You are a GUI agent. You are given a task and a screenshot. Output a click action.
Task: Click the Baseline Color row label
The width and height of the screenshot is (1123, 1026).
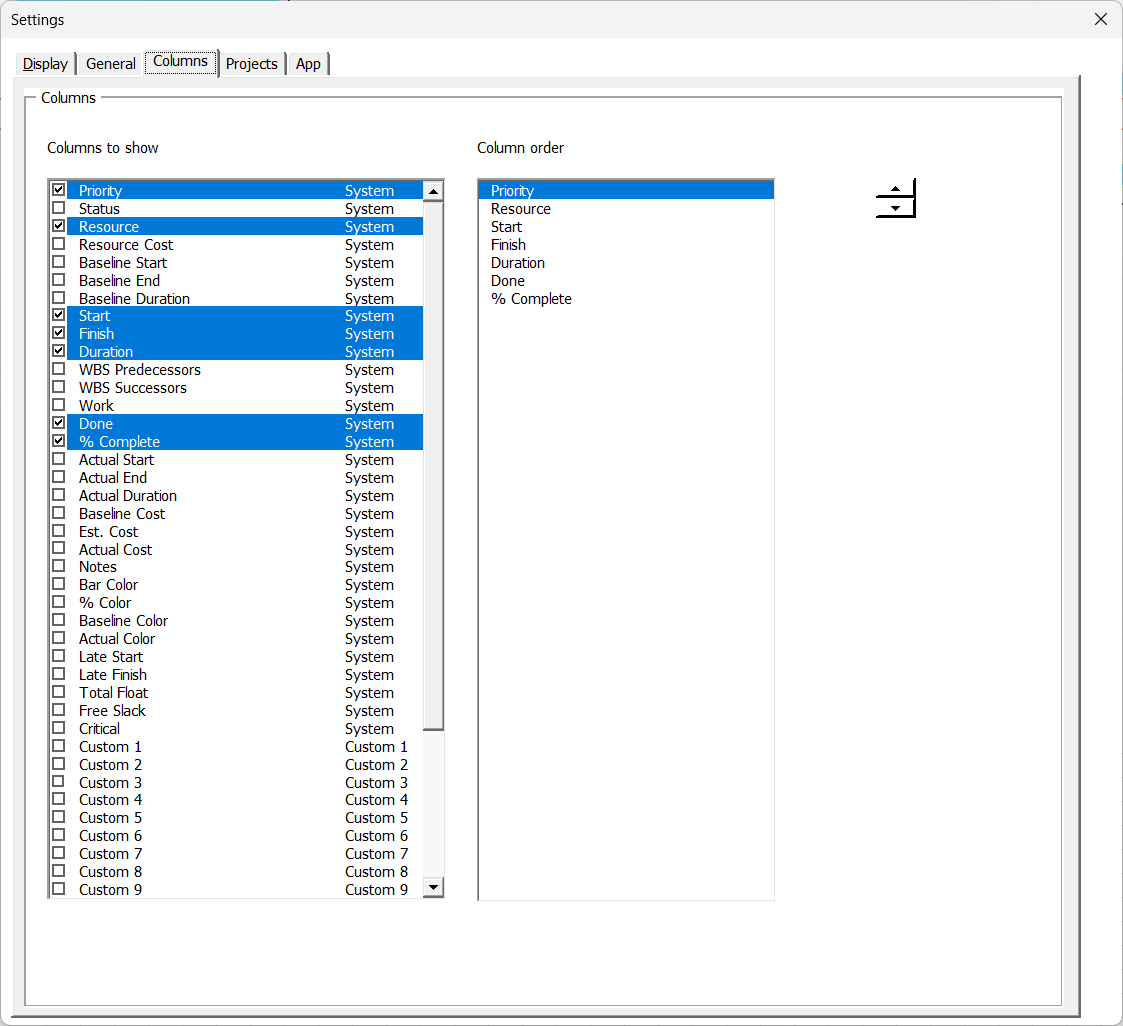click(x=123, y=620)
